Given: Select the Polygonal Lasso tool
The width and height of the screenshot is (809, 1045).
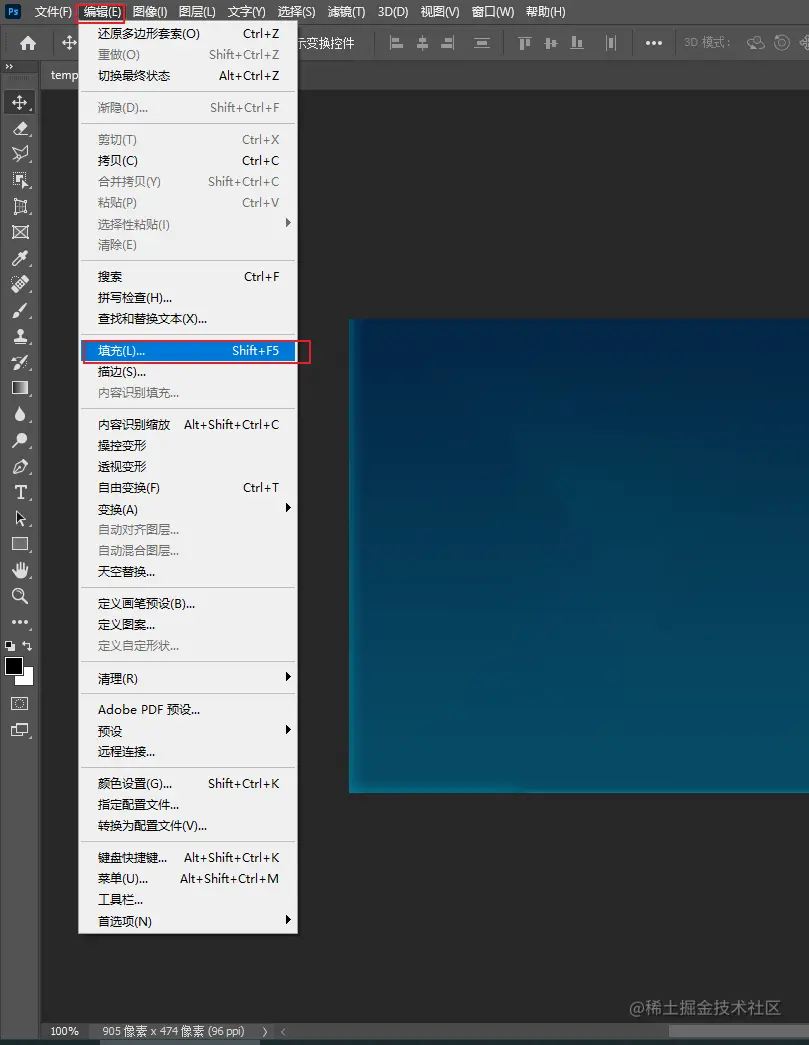Looking at the screenshot, I should point(20,154).
